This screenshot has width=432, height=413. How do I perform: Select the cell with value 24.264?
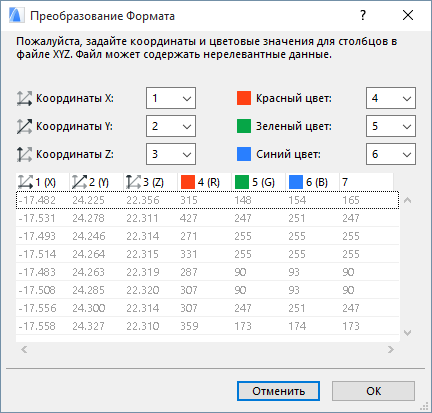click(89, 254)
